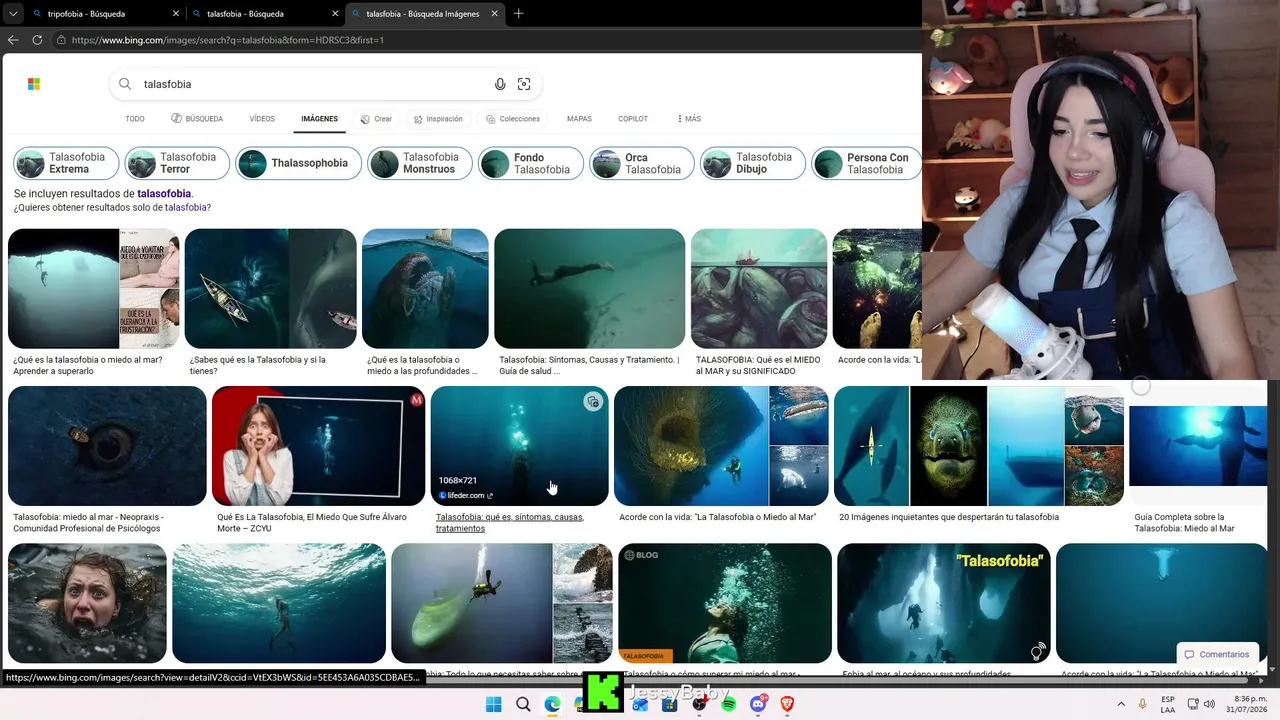Open Windows taskbar search
1280x720 pixels.
pyautogui.click(x=523, y=704)
